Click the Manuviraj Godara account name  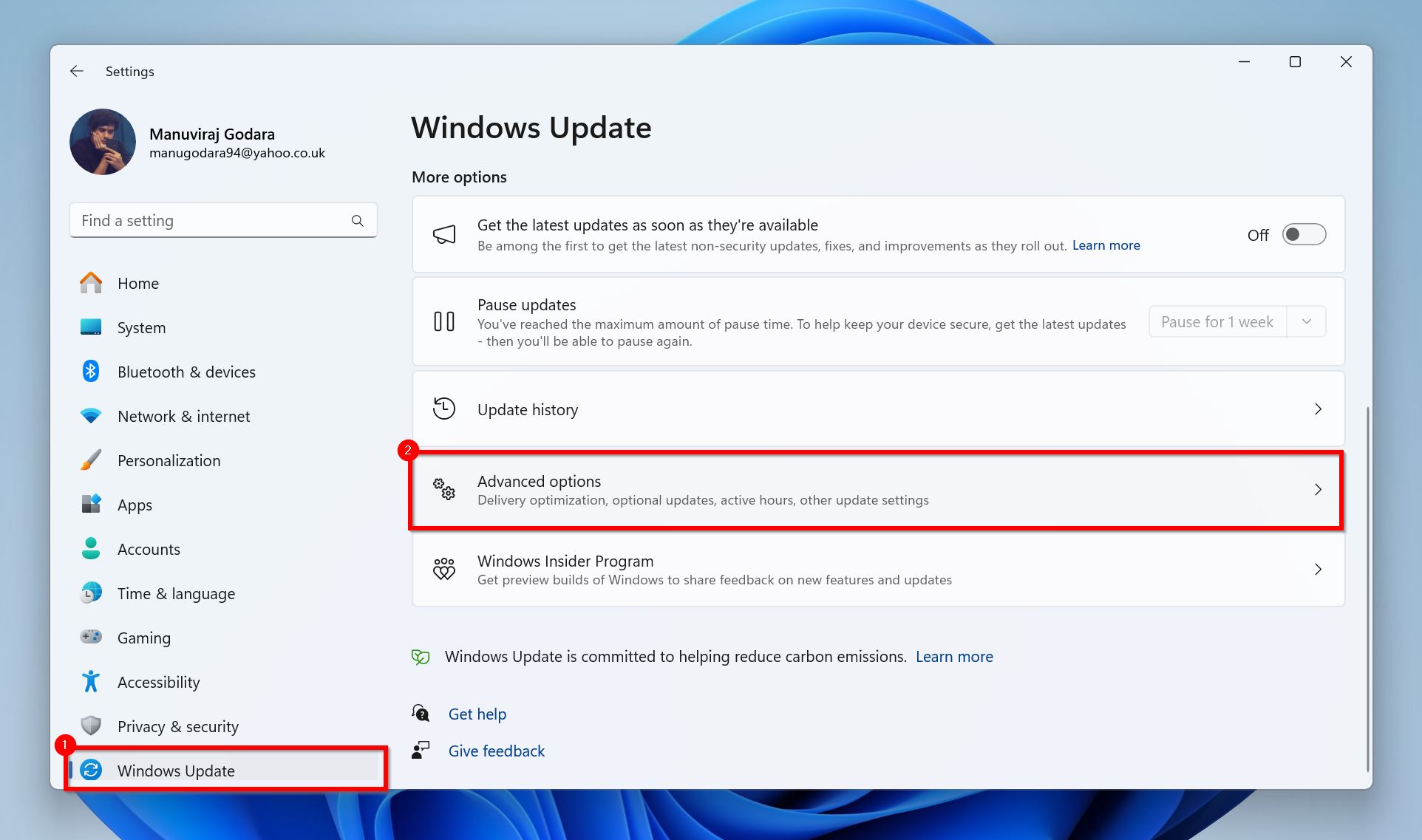click(x=212, y=134)
